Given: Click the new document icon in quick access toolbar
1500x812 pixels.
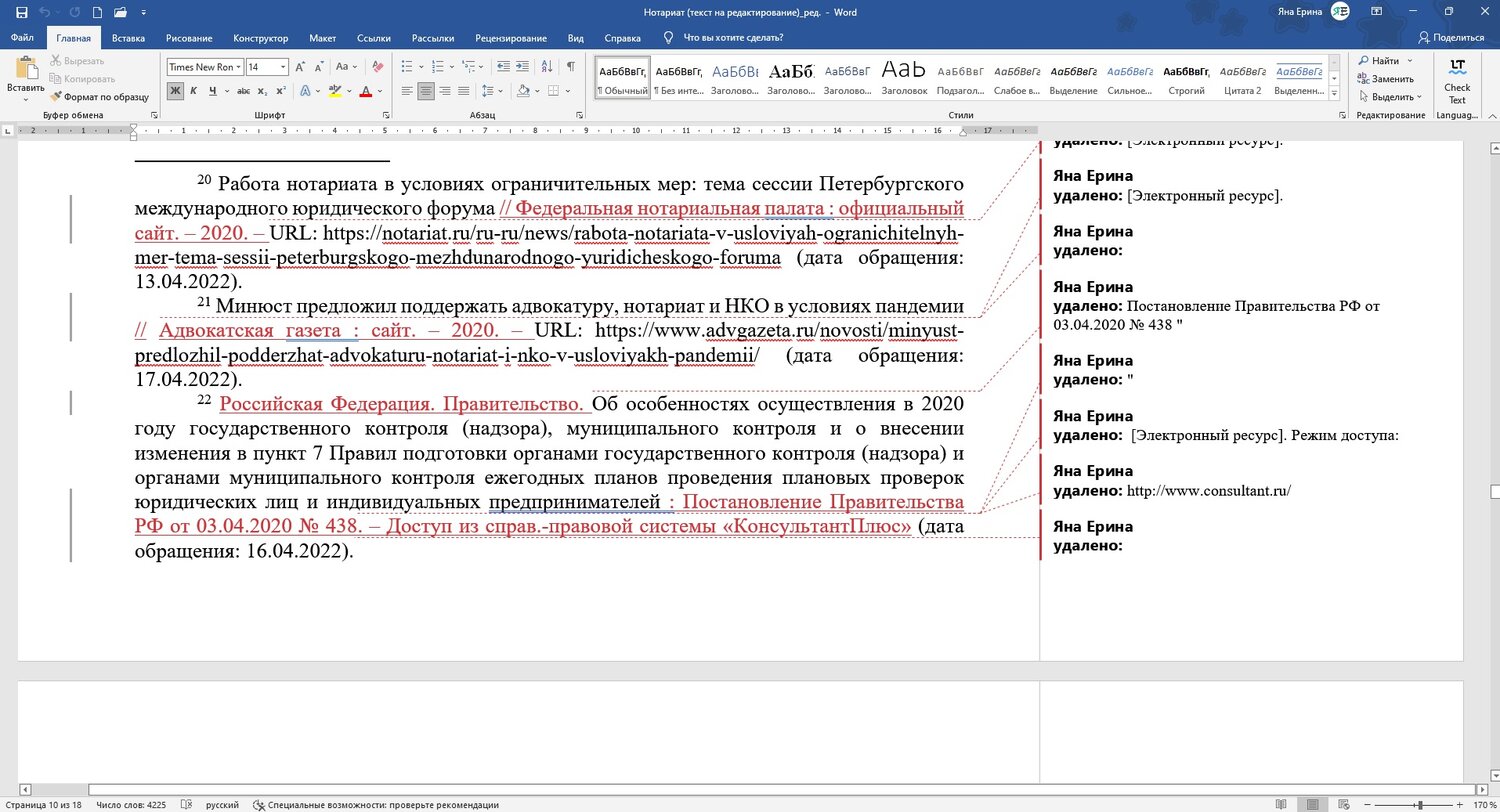Looking at the screenshot, I should (x=96, y=12).
